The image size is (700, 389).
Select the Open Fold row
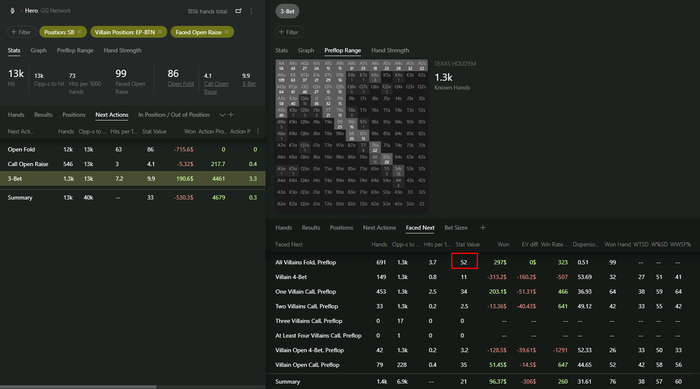click(133, 150)
